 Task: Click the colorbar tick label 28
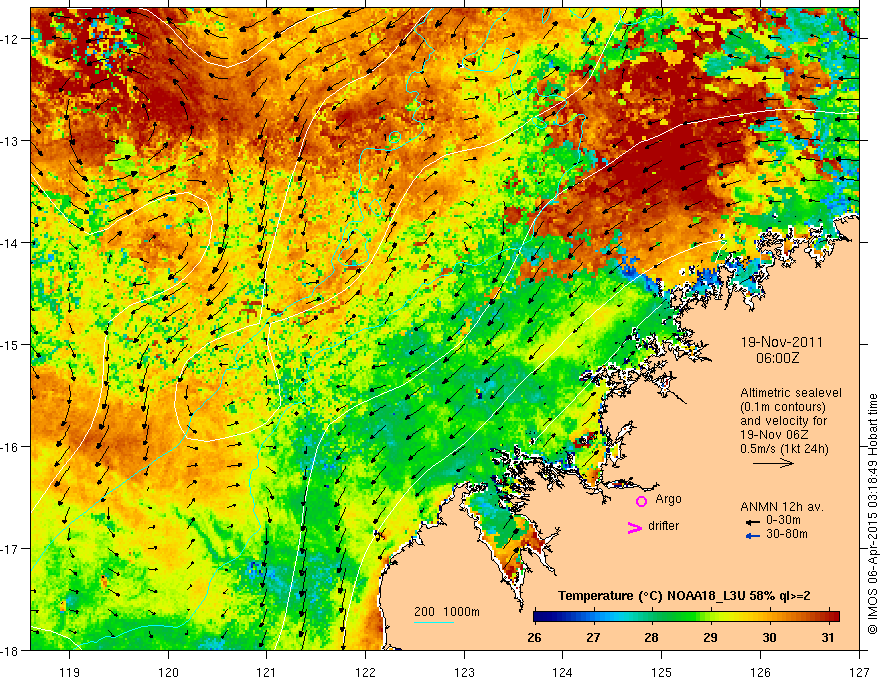(x=651, y=637)
